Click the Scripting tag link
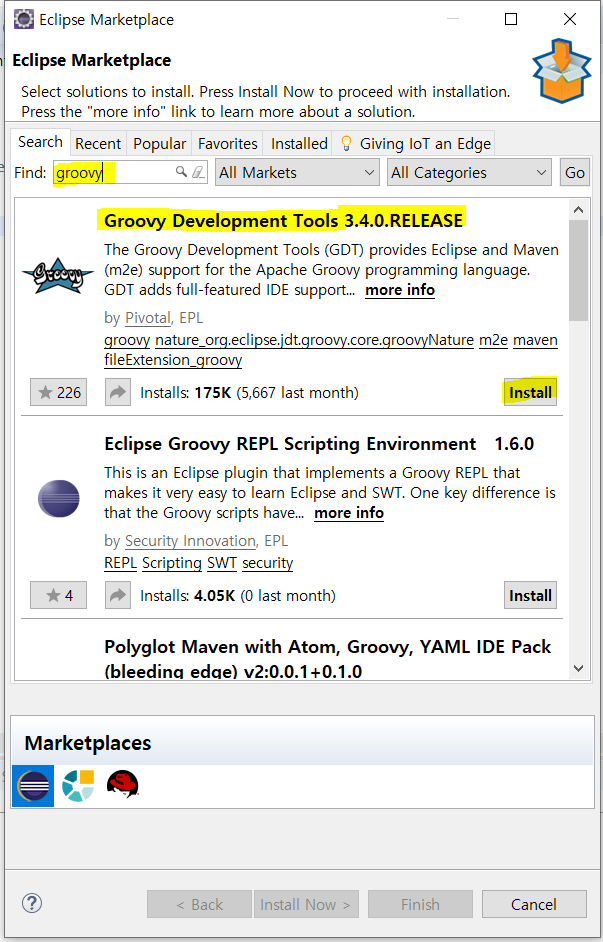The image size is (603, 942). [172, 563]
